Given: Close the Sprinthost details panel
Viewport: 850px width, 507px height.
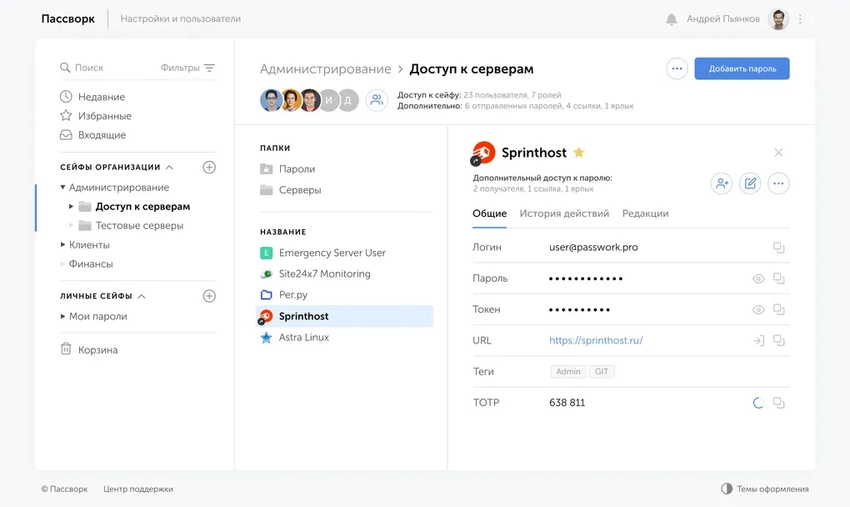Looking at the screenshot, I should 778,152.
